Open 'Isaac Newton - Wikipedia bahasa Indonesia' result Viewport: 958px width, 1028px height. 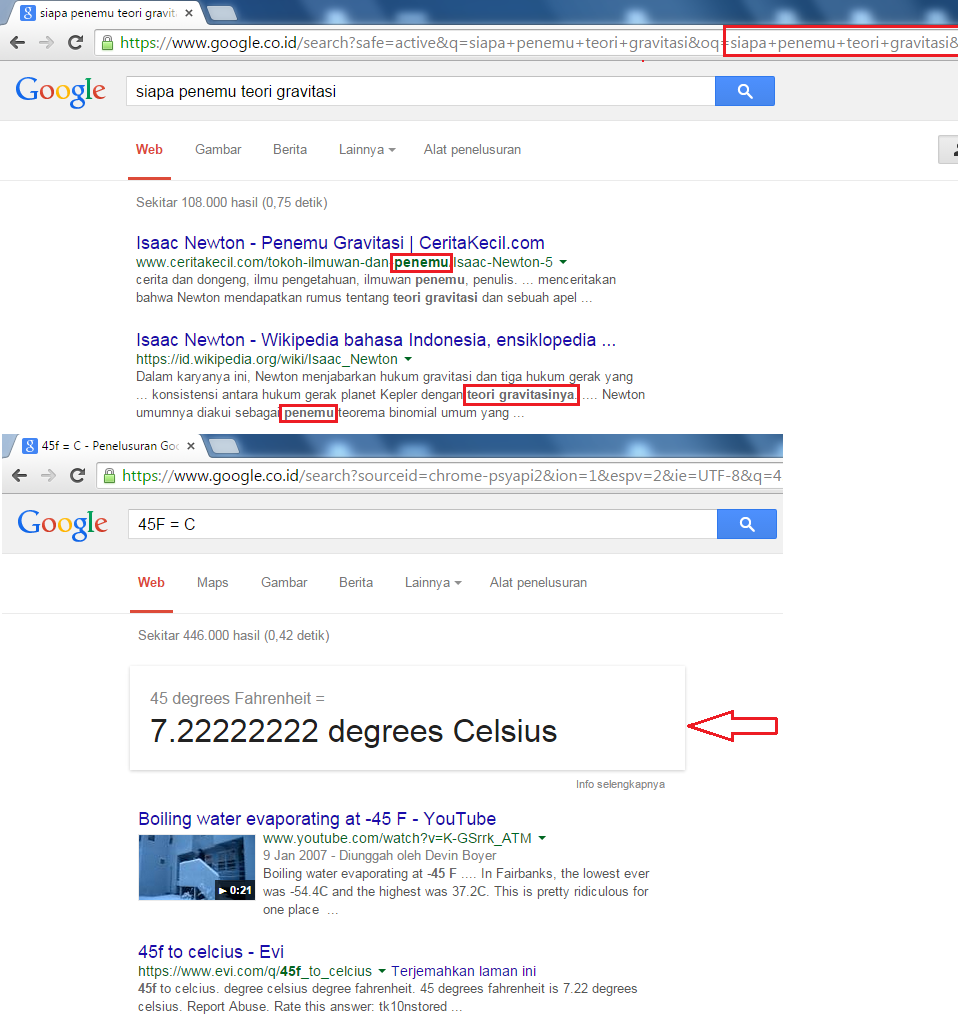click(376, 340)
